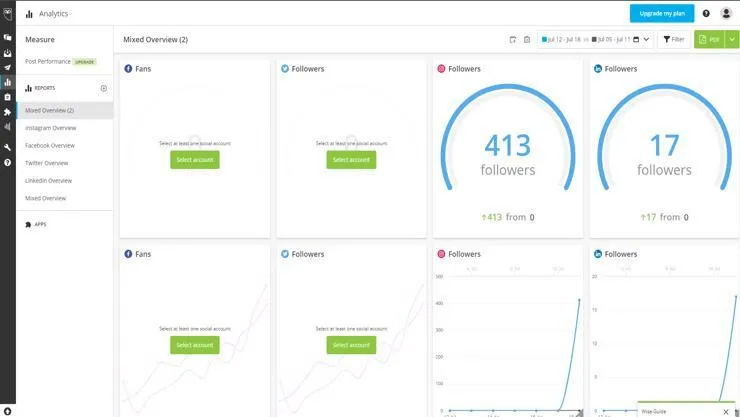Click the inbox tray icon in left sidebar
The height and width of the screenshot is (417, 740).
click(7, 53)
